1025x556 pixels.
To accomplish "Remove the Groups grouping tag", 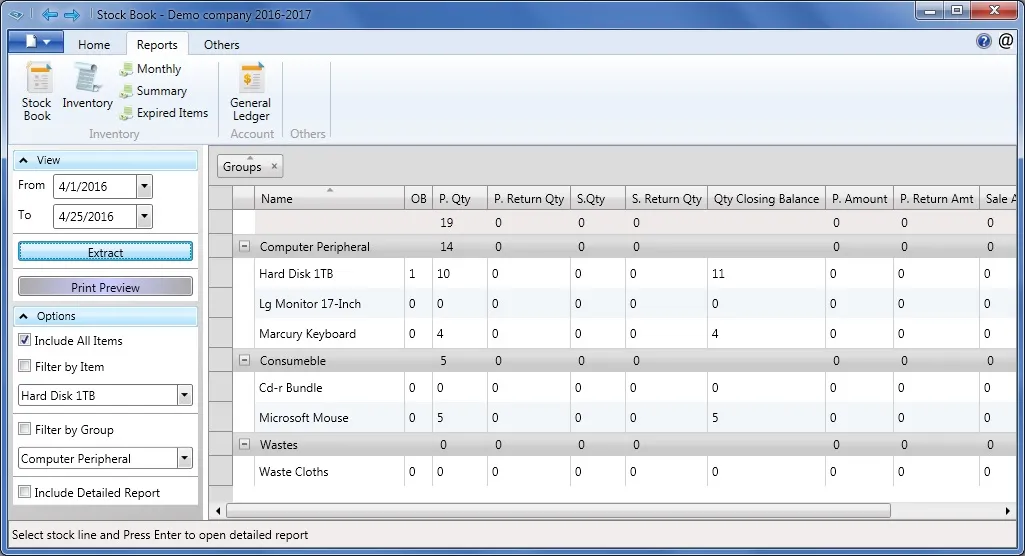I will tap(275, 166).
